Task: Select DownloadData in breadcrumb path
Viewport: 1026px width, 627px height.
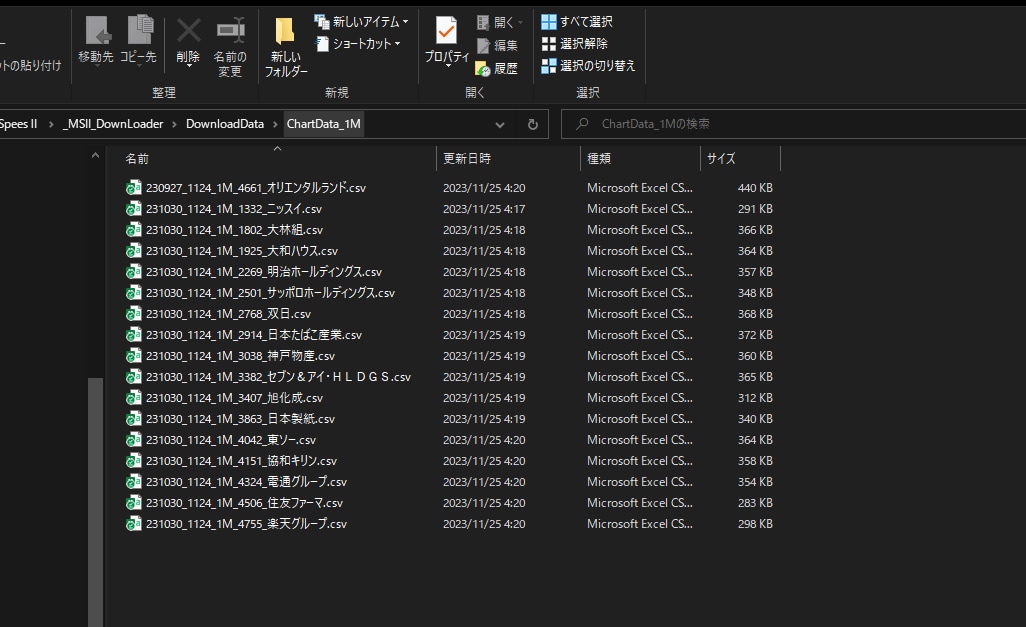Action: click(x=224, y=124)
